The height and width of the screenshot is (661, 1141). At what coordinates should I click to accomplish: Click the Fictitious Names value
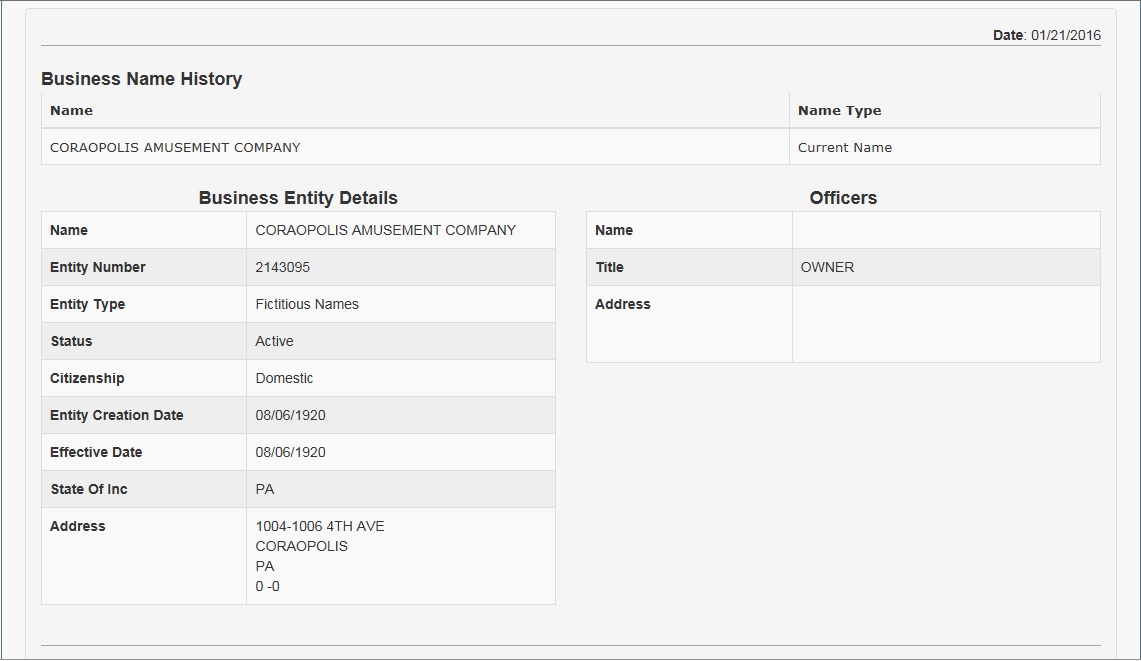pyautogui.click(x=306, y=304)
